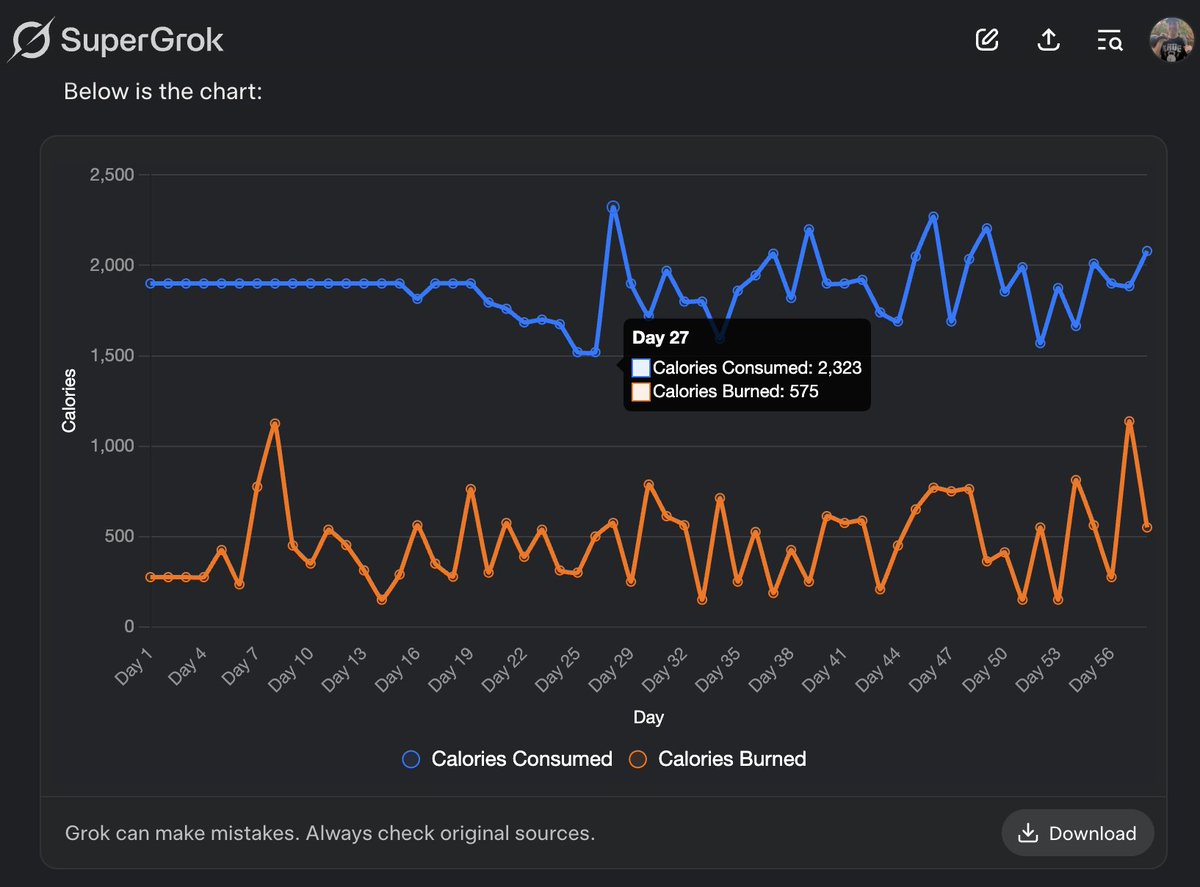Click the orange swatch next to Calories Burned: 575
Screen dimensions: 1200x887
coord(641,391)
